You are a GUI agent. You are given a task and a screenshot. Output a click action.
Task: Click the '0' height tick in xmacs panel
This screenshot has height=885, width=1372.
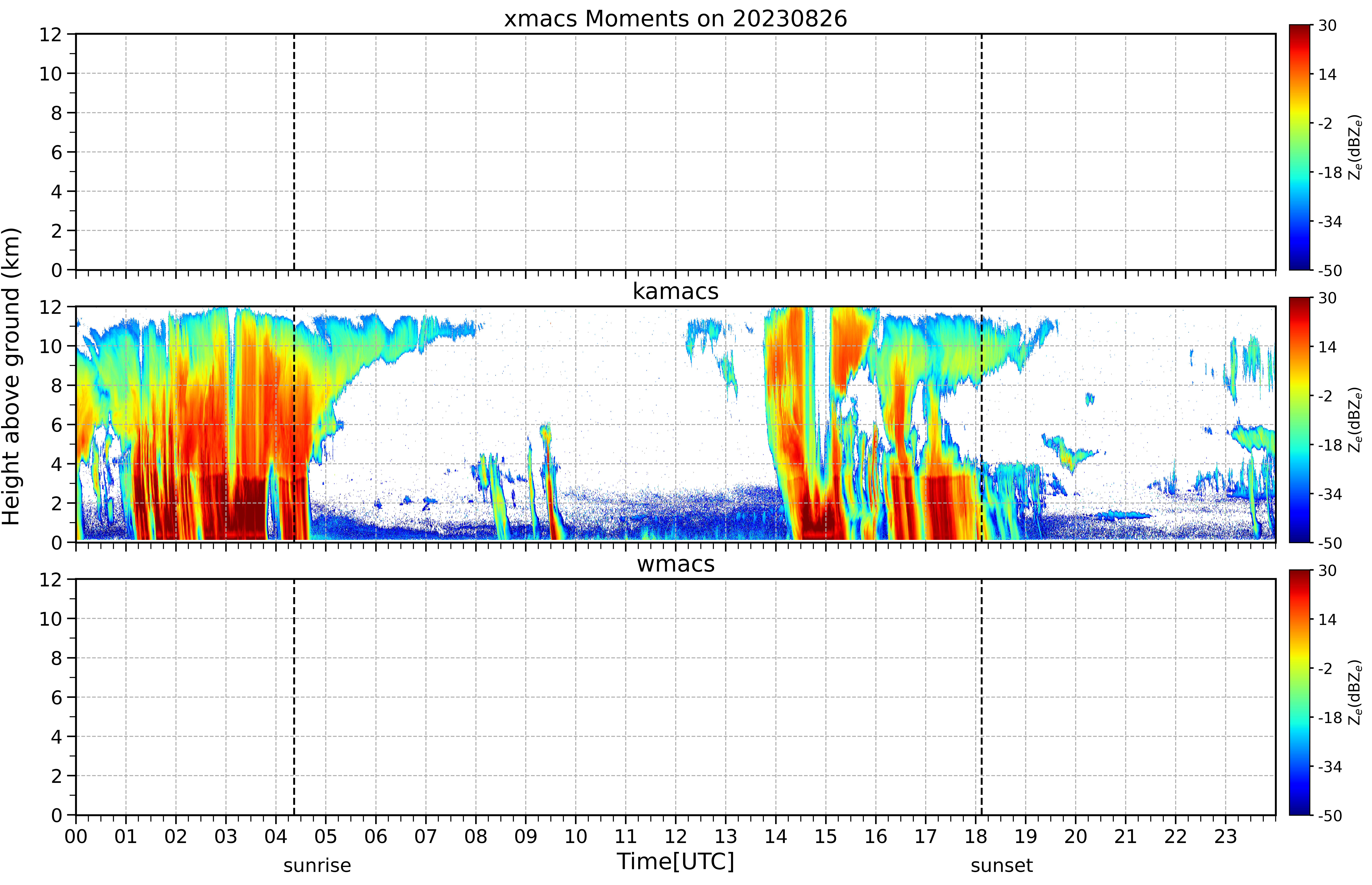(56, 270)
